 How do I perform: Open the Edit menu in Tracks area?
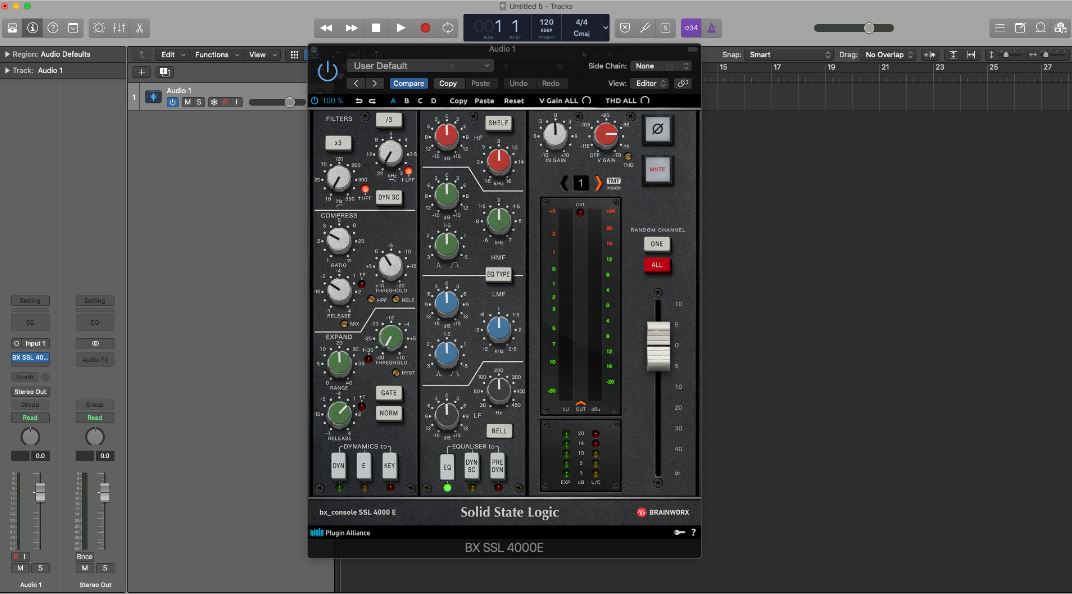[x=173, y=55]
